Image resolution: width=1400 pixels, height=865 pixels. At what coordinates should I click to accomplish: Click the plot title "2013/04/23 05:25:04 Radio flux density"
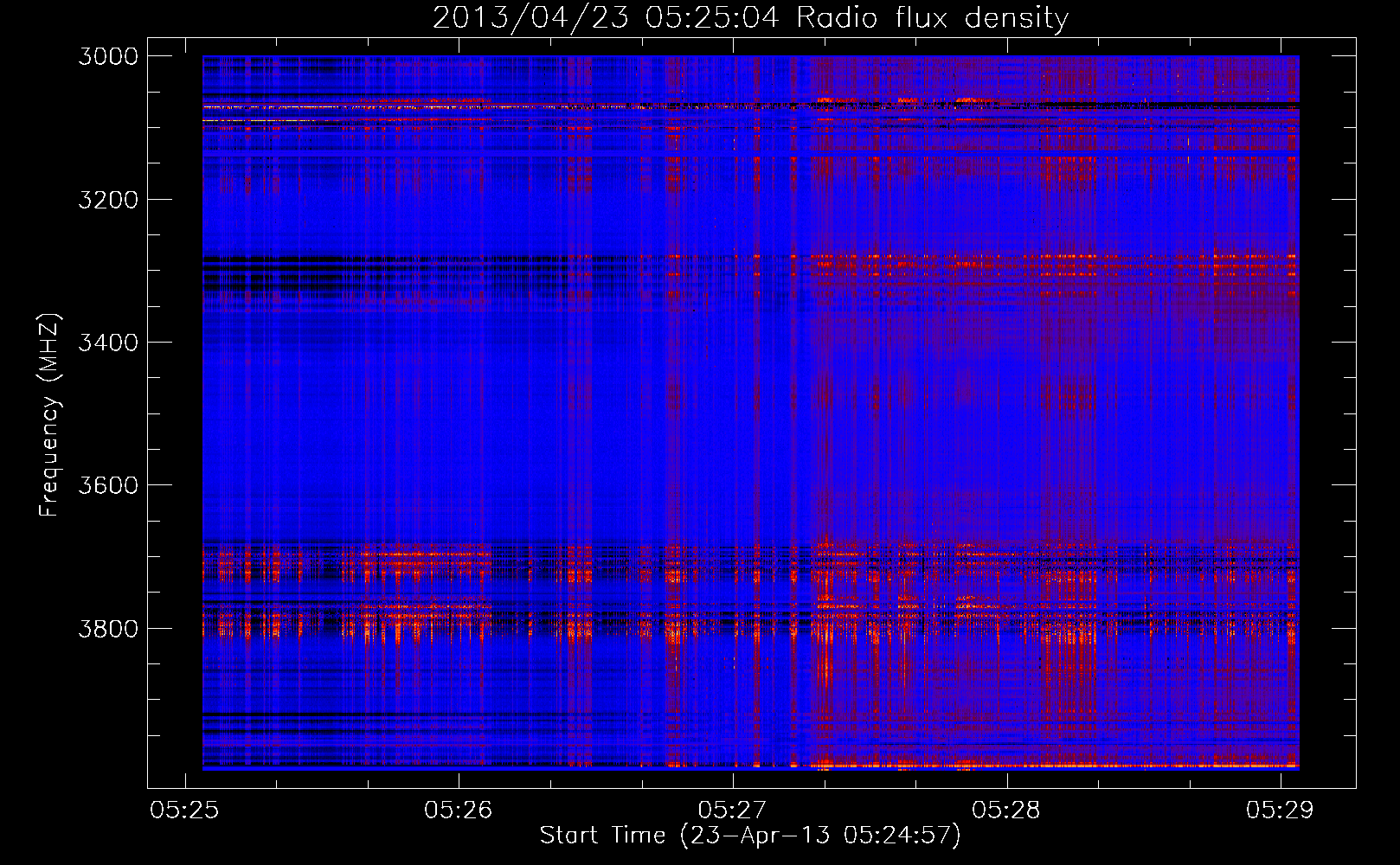[x=750, y=17]
